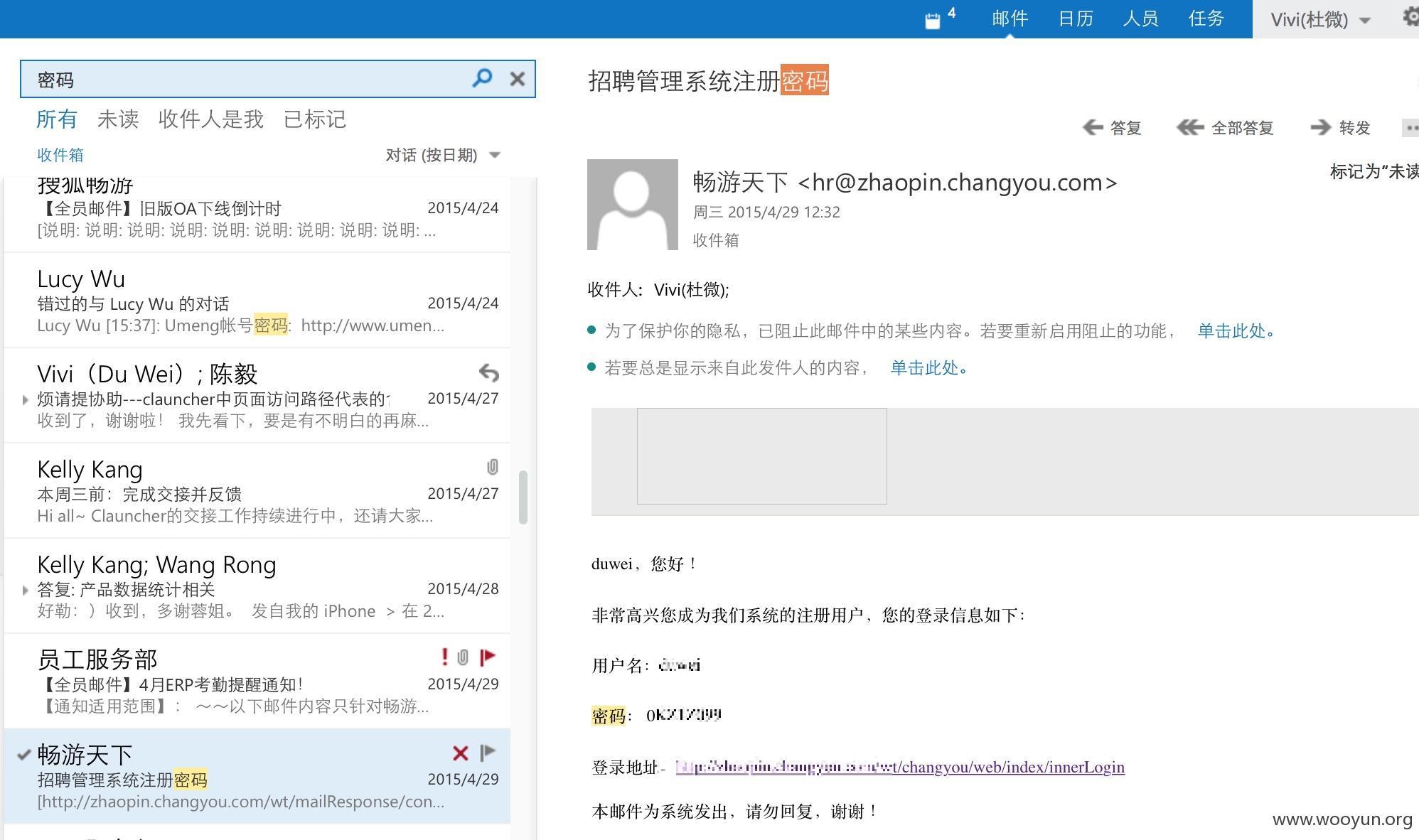Click 标记为未读 link
Viewport: 1419px width, 840px height.
click(x=1374, y=171)
